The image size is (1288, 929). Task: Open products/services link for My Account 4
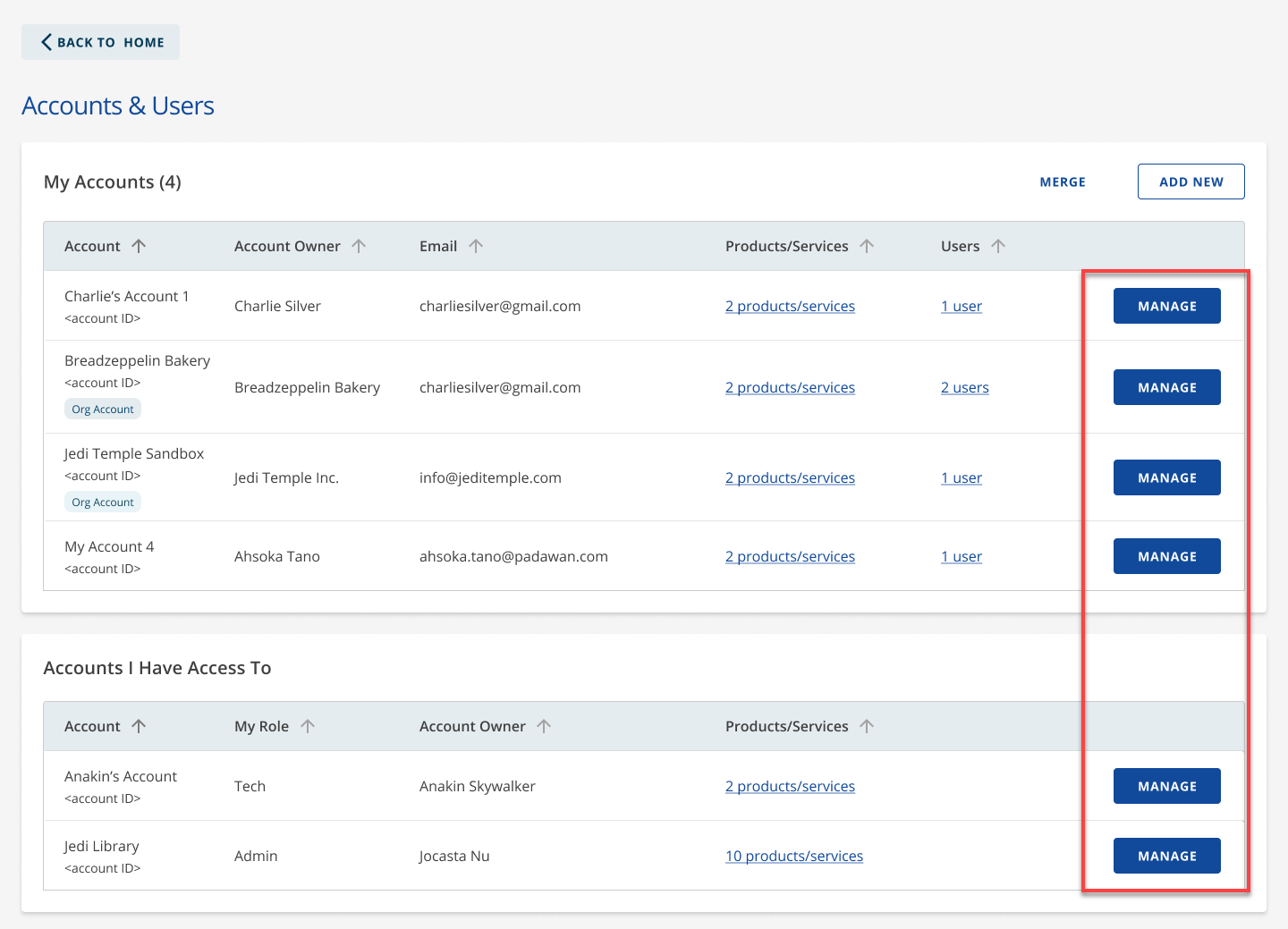pos(790,556)
